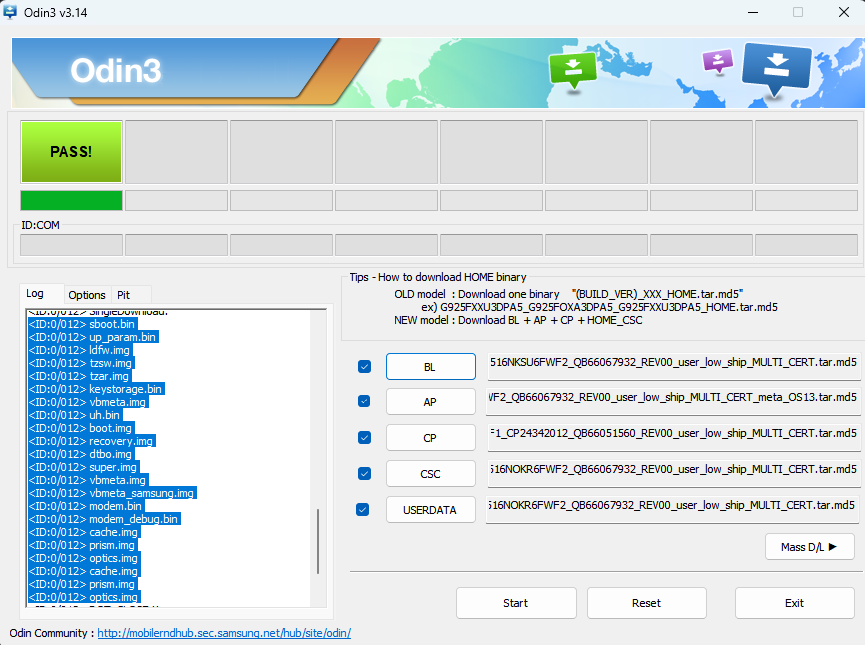This screenshot has height=645, width=865.
Task: Open the Pit tab
Action: [124, 295]
